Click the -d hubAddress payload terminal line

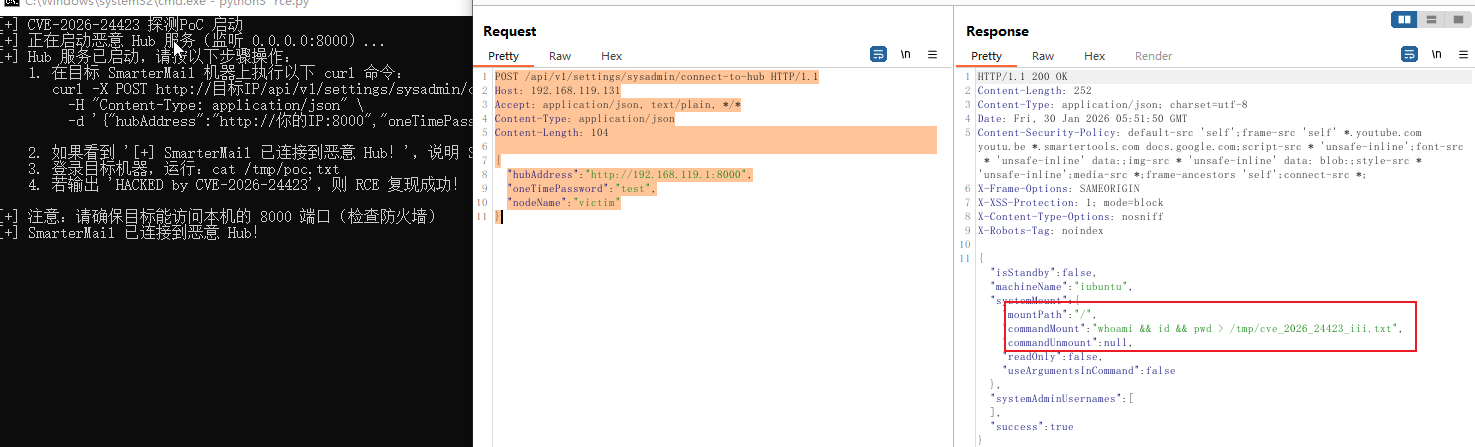pos(271,121)
